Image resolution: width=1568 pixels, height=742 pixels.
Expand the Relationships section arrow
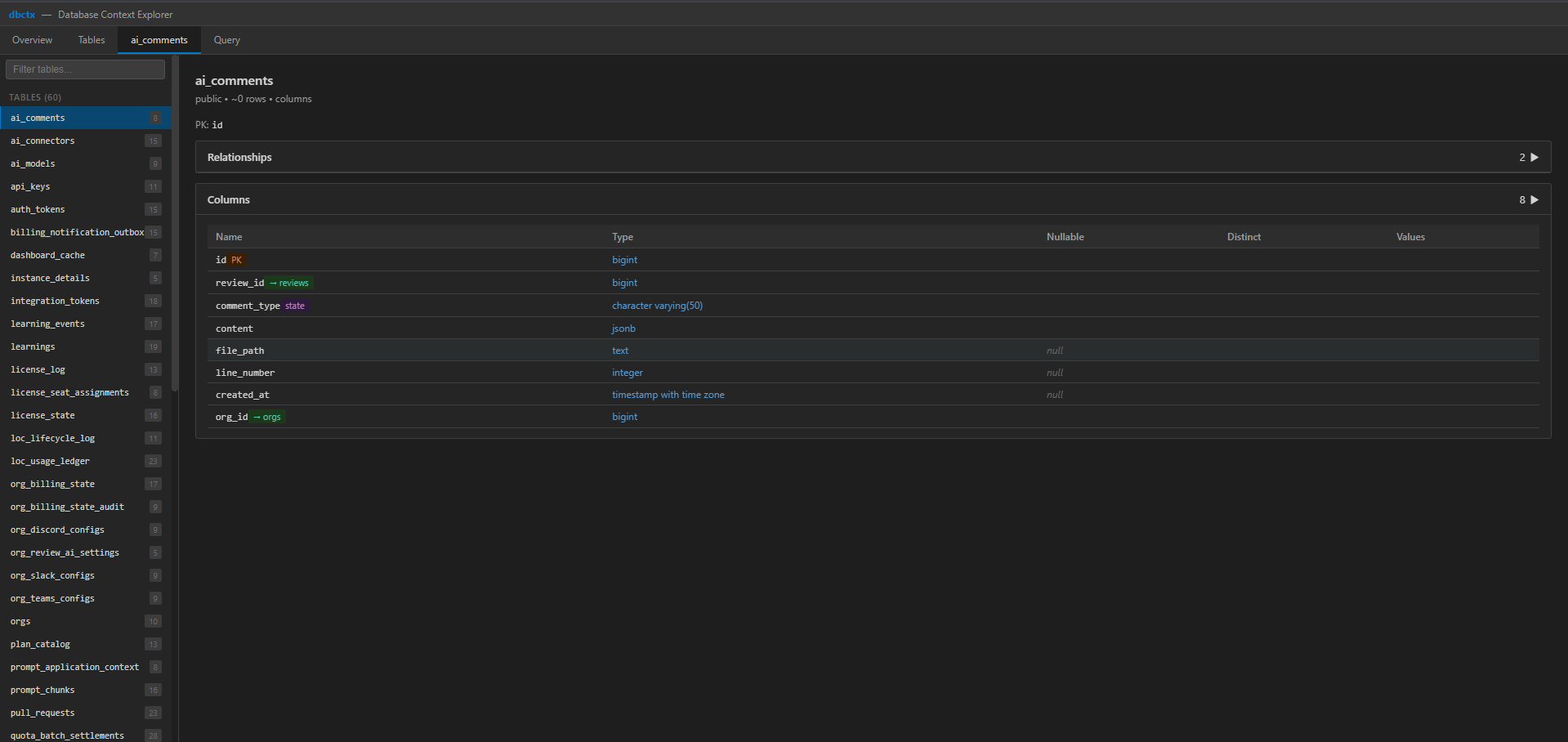(1534, 157)
